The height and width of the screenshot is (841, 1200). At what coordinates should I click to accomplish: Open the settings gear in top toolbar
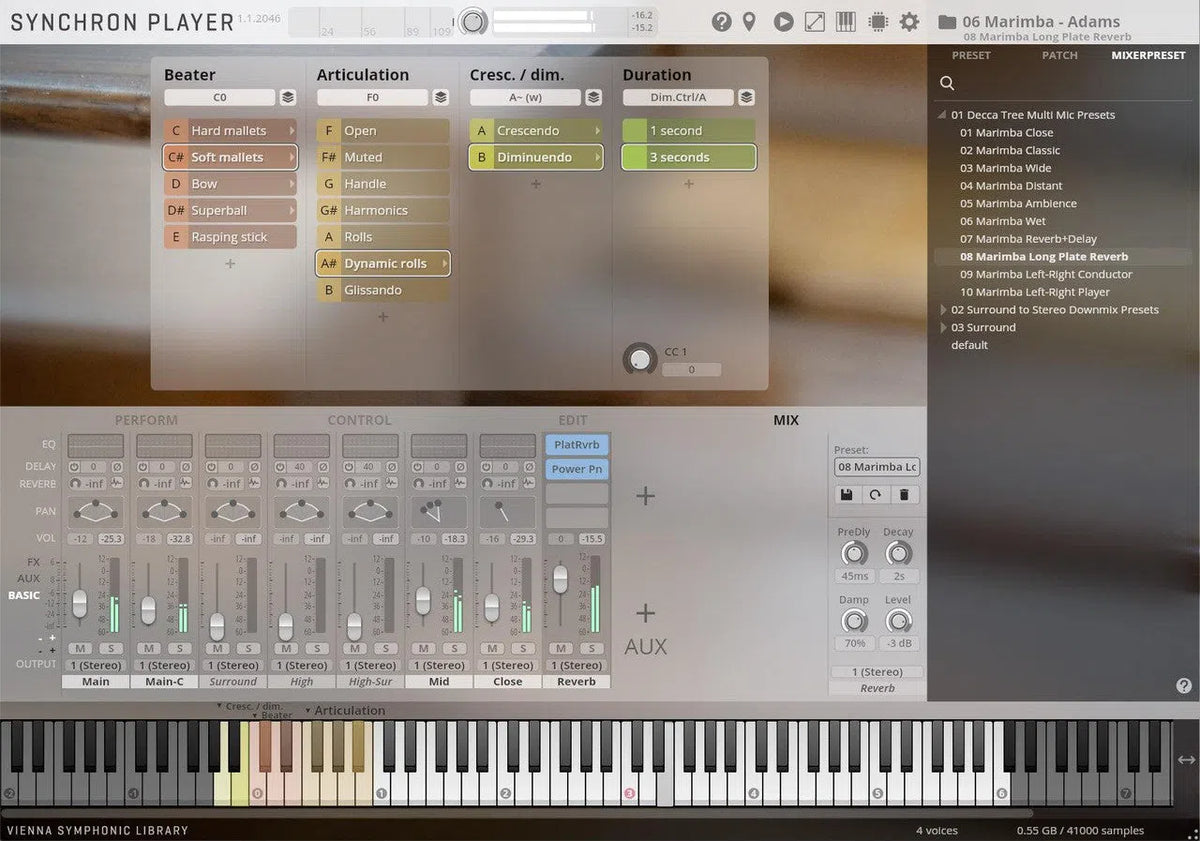[x=908, y=21]
